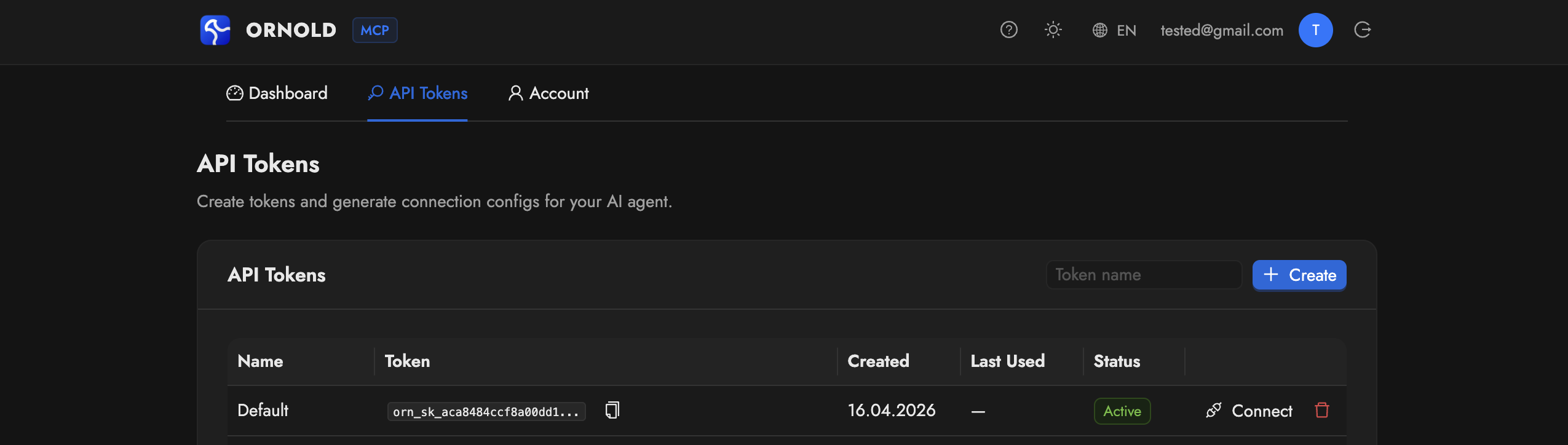This screenshot has height=445, width=1568.
Task: Open the EN language selector
Action: [1114, 30]
